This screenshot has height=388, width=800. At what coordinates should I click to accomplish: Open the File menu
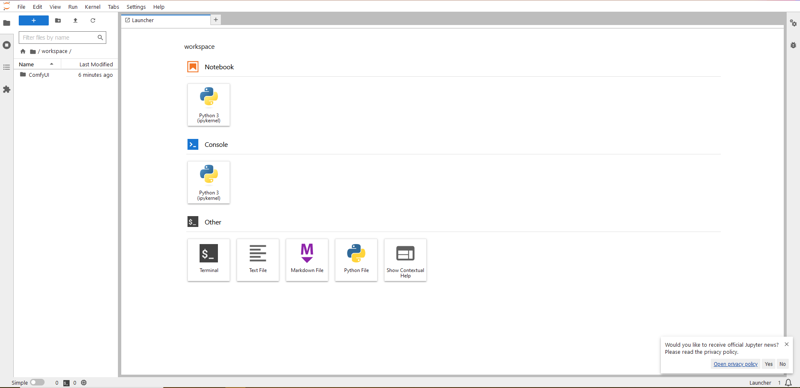point(21,7)
